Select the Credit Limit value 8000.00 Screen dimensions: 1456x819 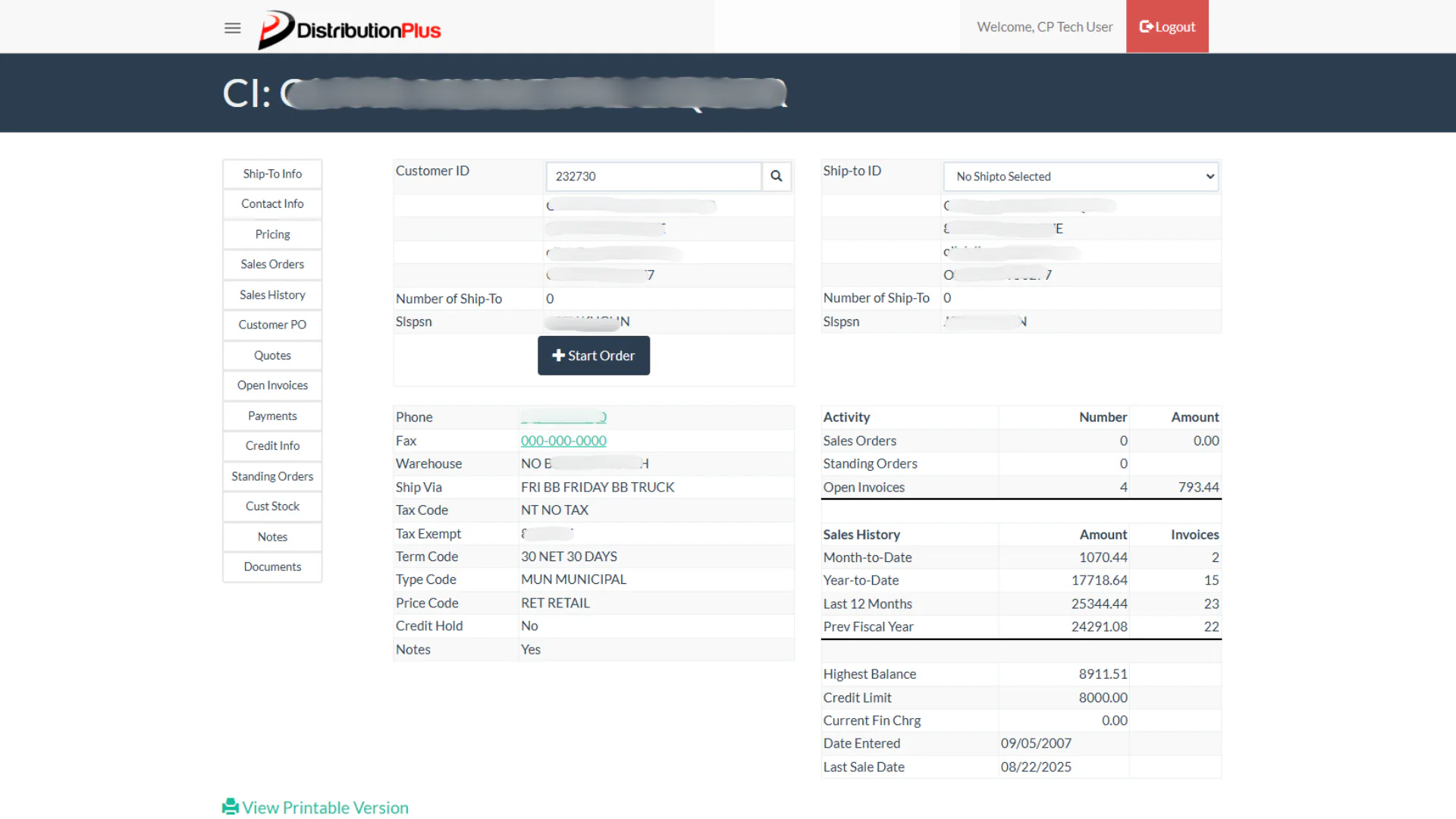click(1103, 698)
